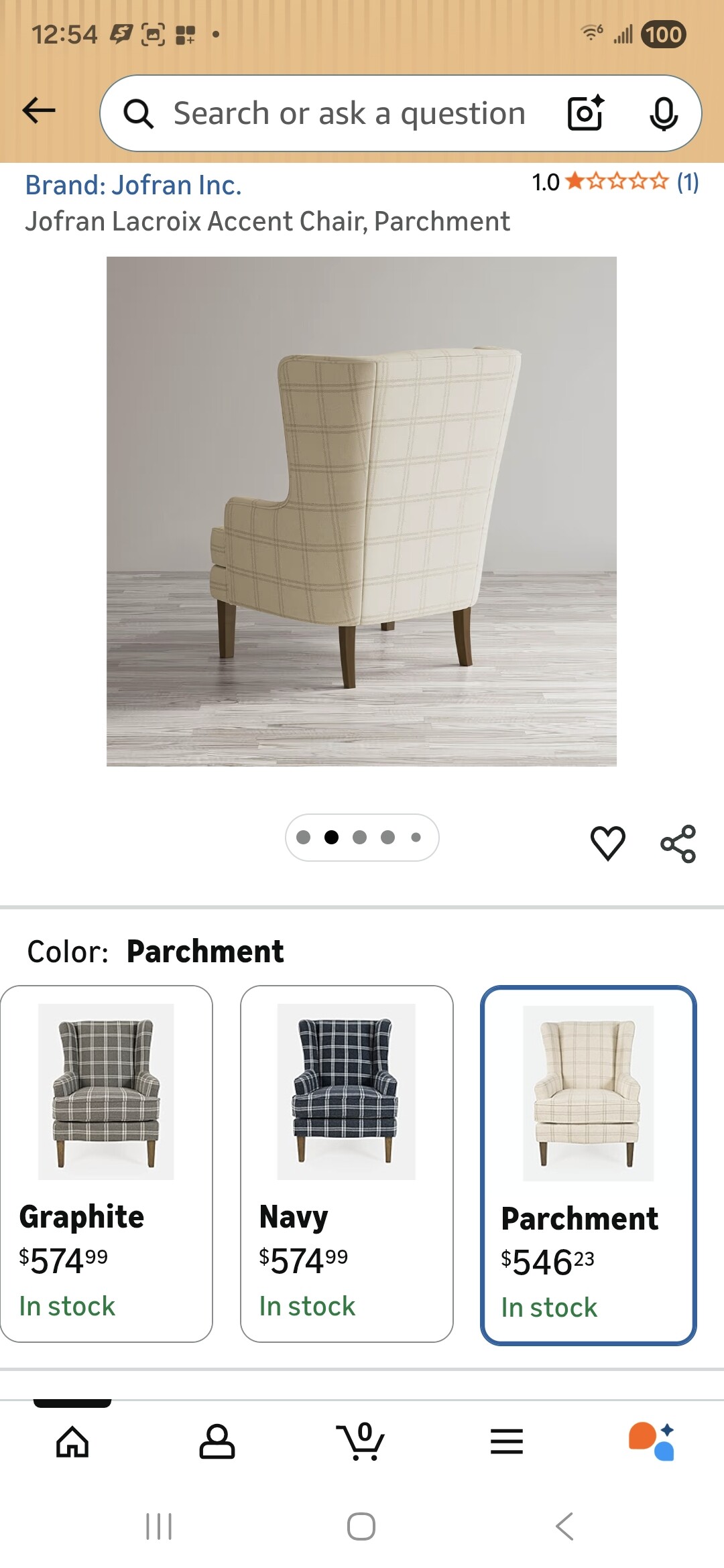Choose the Navy color option
This screenshot has height=1568, width=724.
point(347,1164)
